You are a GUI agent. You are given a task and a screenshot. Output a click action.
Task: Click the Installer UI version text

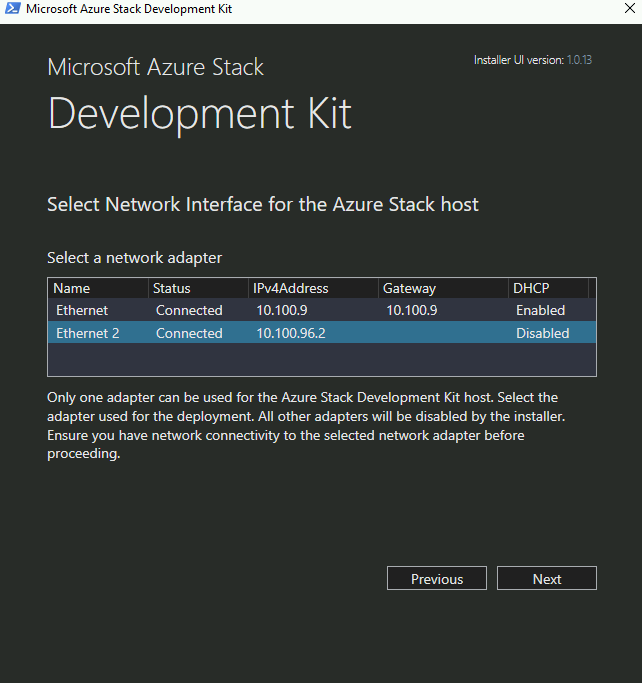[x=533, y=60]
